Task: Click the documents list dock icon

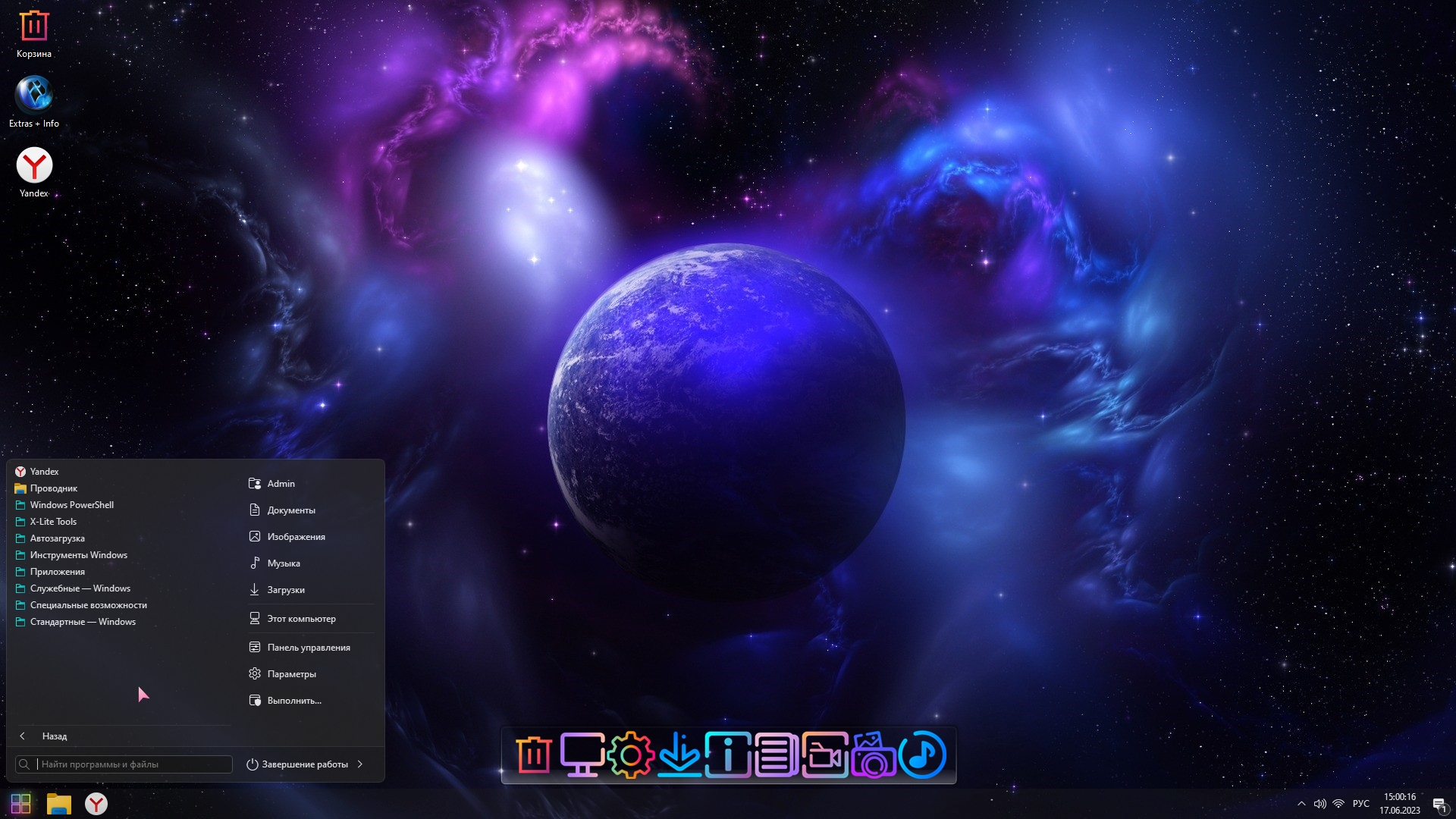Action: (776, 755)
